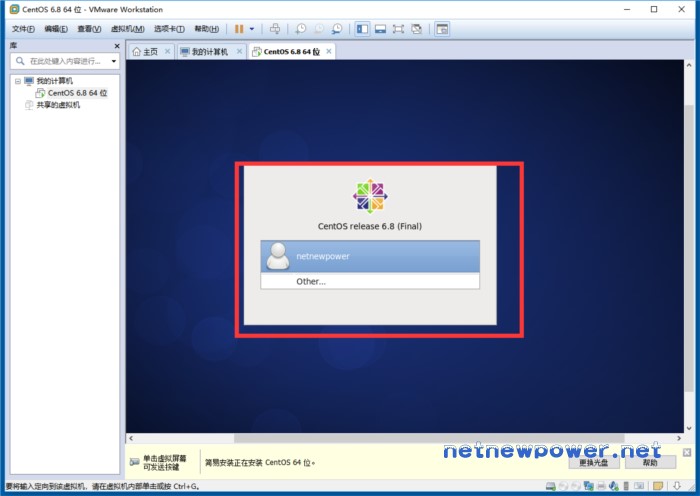Select 共享的虚拟机 in the library tree

(58, 105)
